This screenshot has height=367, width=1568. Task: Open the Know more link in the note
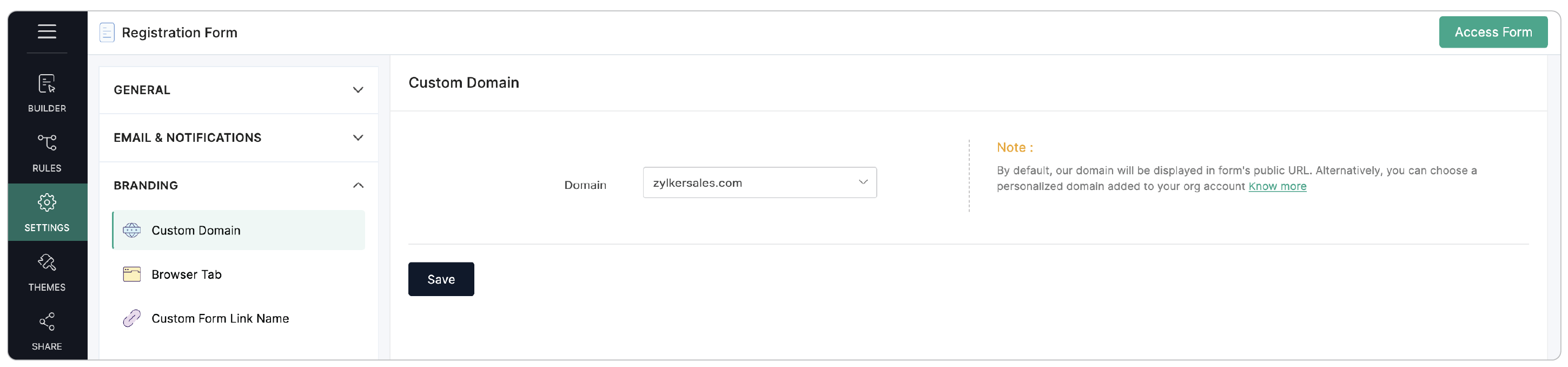[1277, 187]
